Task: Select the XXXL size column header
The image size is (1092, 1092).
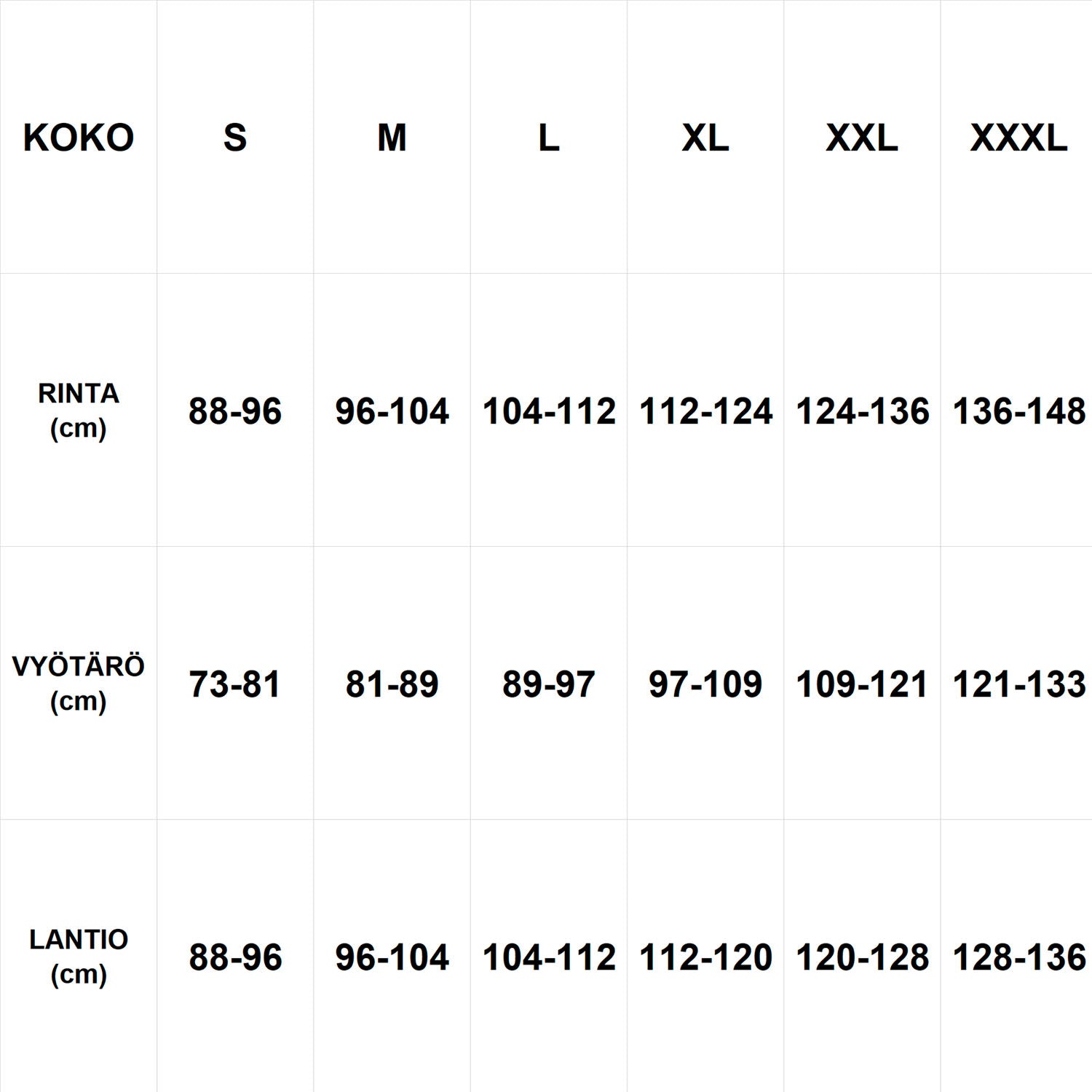Action: tap(1018, 138)
